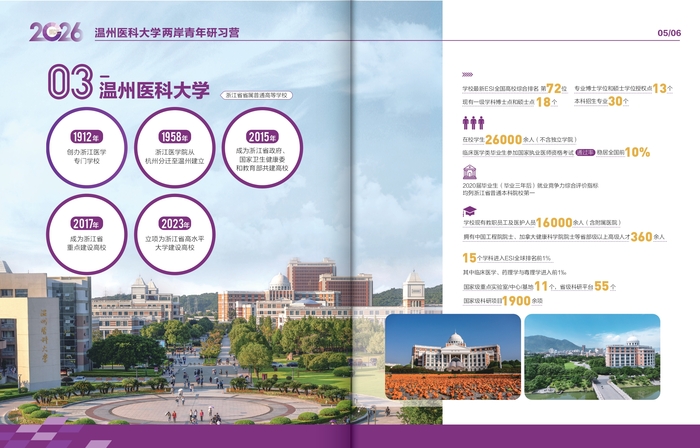Viewport: 700px width, 448px height.
Task: Click the heading 温州医科大学 beside 03
Action: tap(154, 90)
